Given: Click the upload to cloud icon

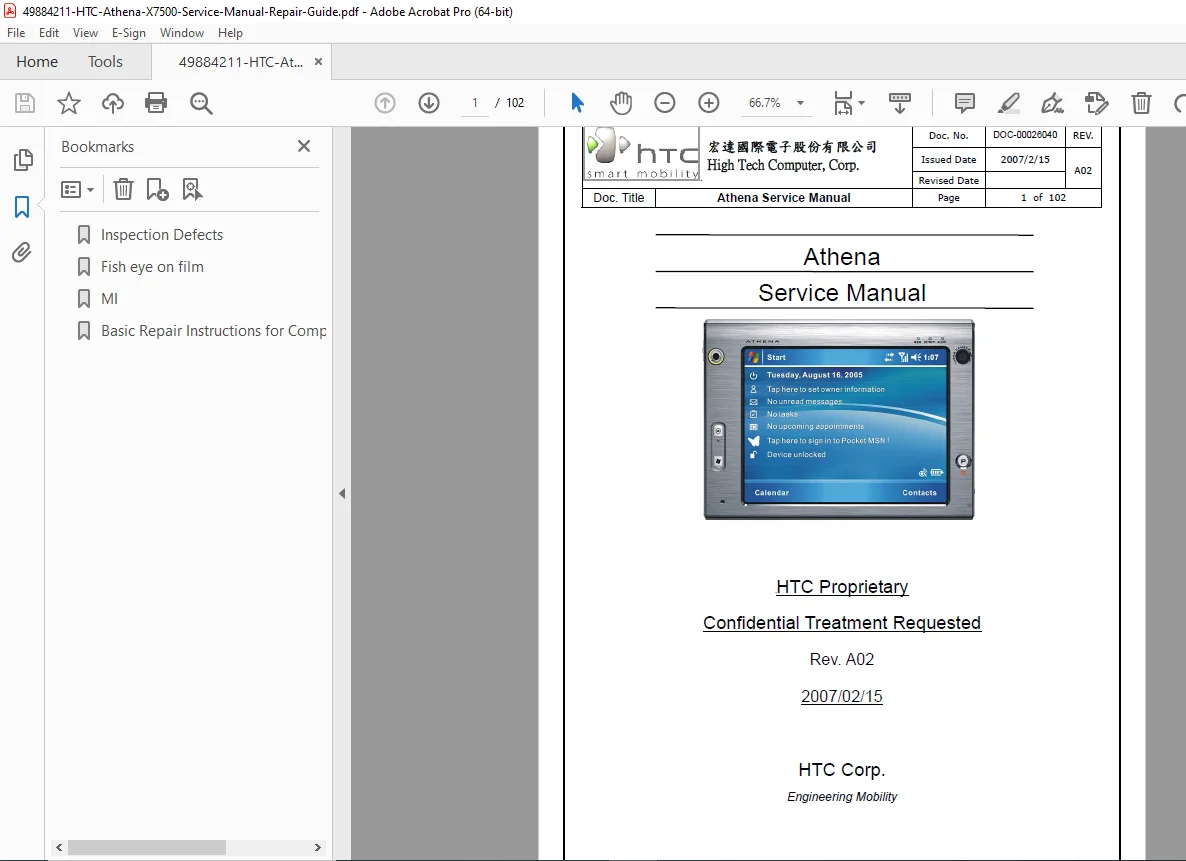Looking at the screenshot, I should [113, 103].
